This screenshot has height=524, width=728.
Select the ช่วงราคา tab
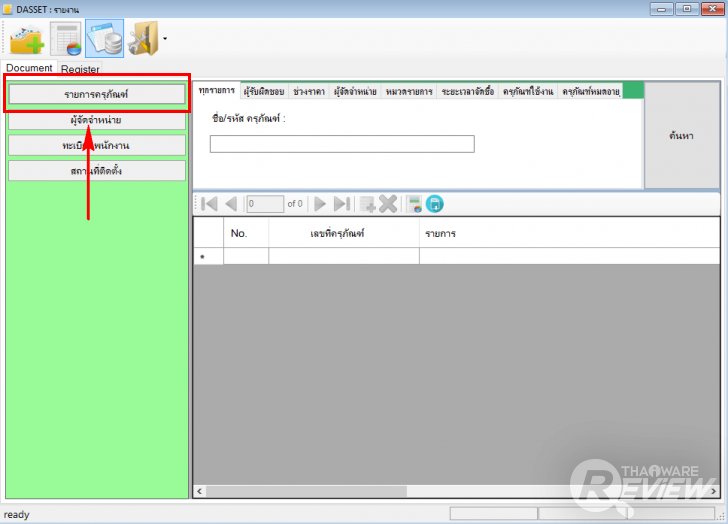[309, 91]
